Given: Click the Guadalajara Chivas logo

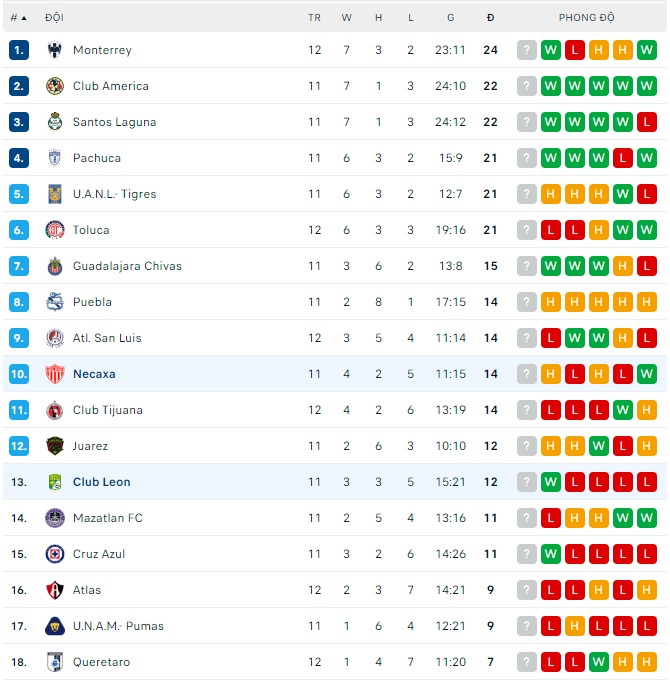Looking at the screenshot, I should [55, 266].
